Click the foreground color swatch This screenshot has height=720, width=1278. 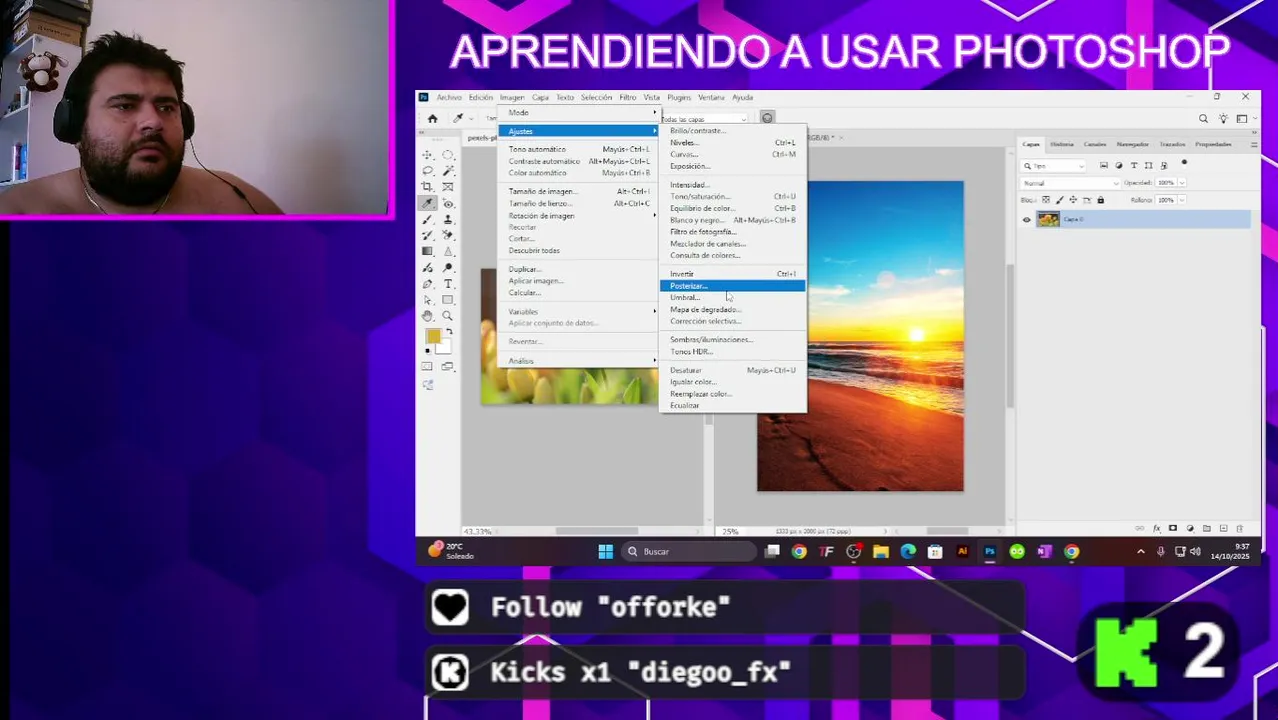pos(433,338)
